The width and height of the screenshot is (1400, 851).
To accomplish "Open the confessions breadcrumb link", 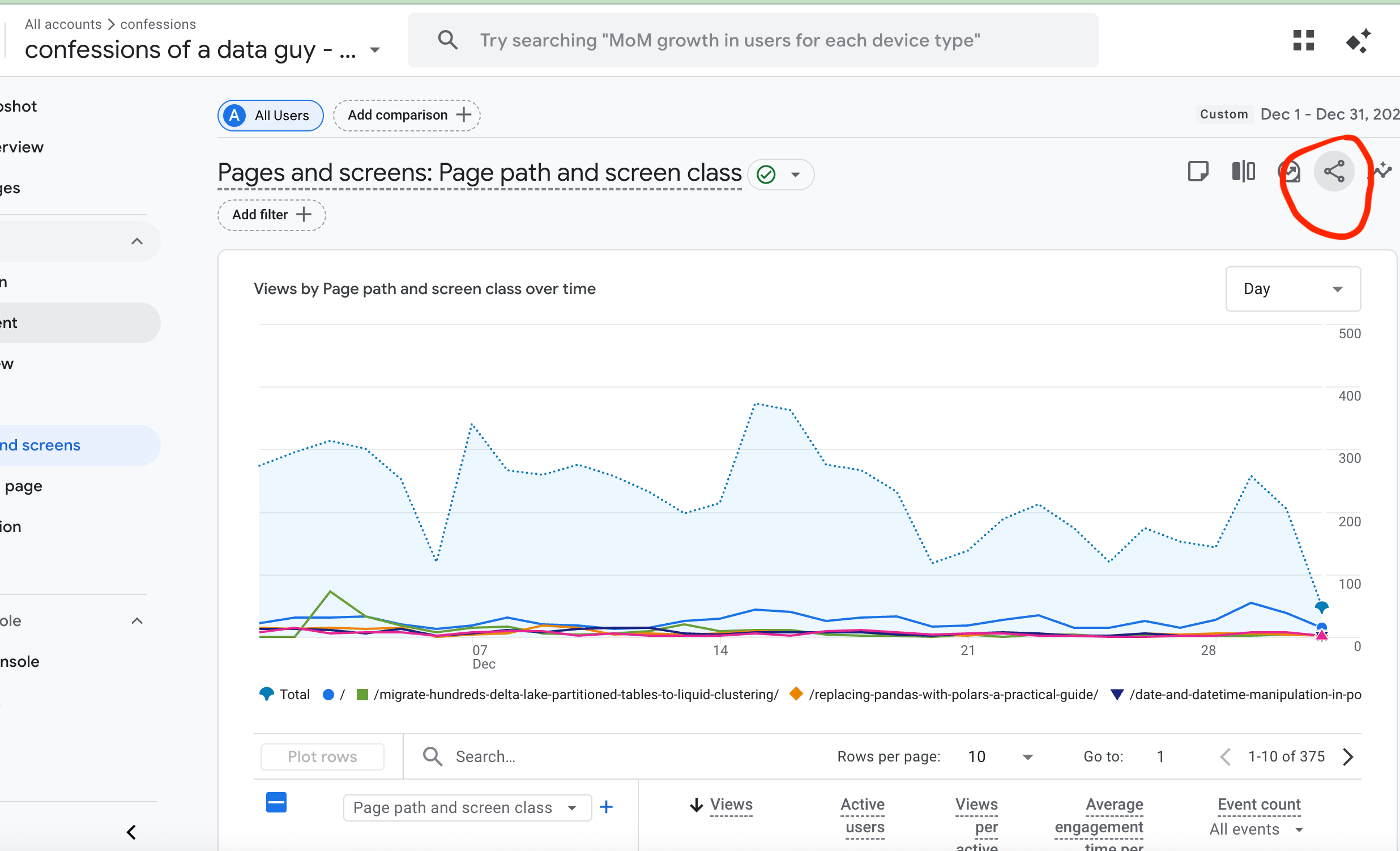I will pyautogui.click(x=157, y=24).
